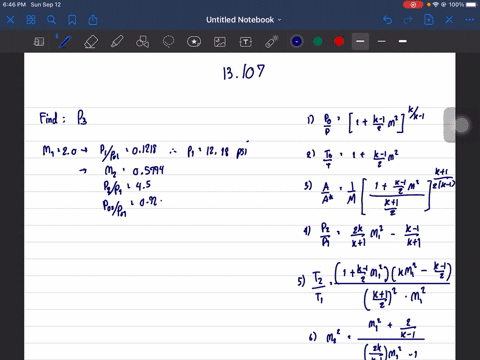Viewport: 480px width, 360px height.
Task: Select the Text box tool
Action: coord(246,42)
